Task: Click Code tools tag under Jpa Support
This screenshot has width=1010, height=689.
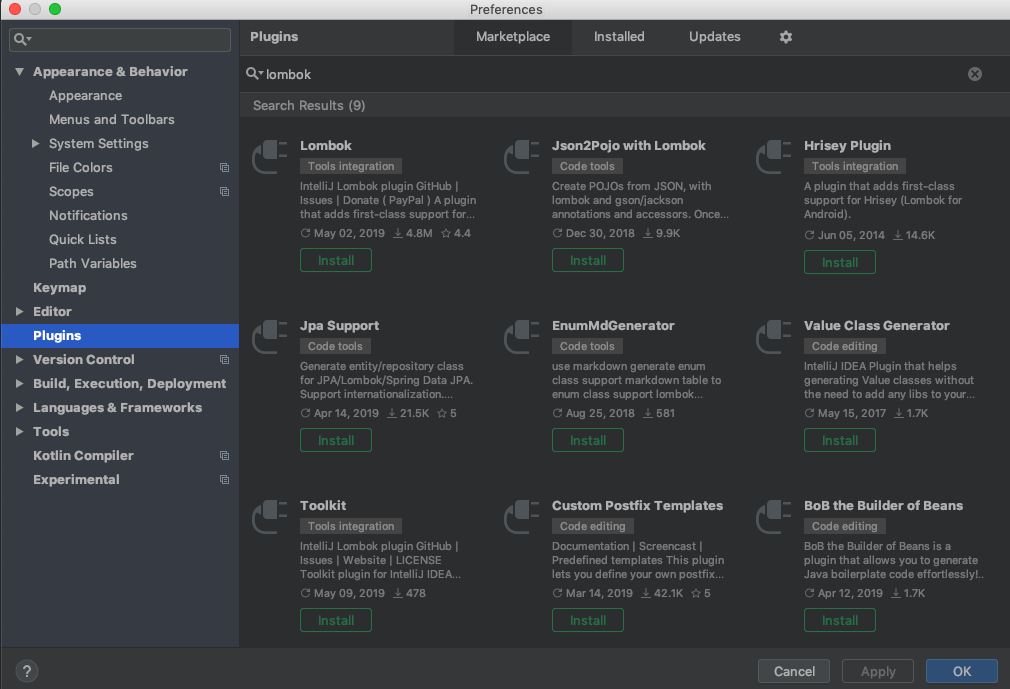Action: pyautogui.click(x=335, y=346)
